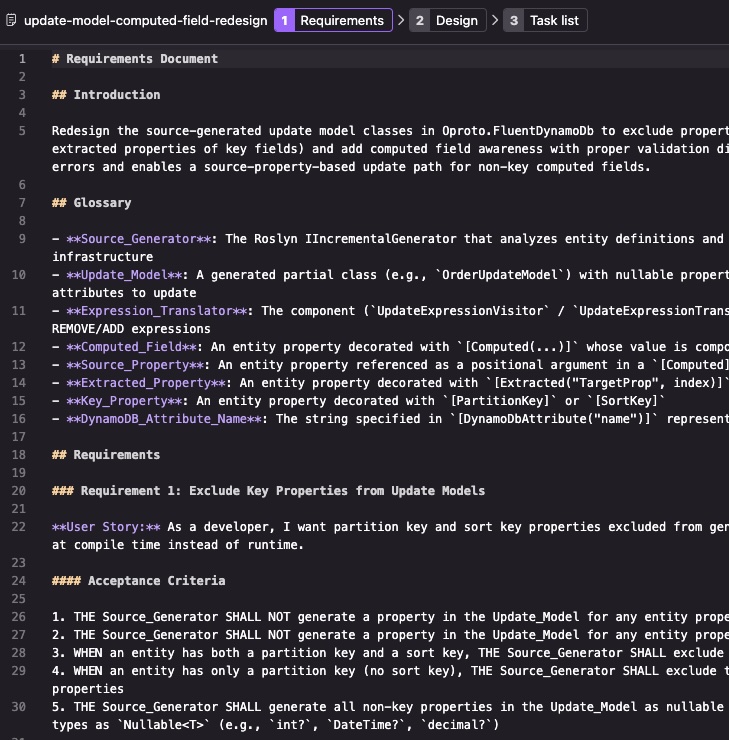Click the 'REMOVE/ADD expressions' continuation line

point(131,329)
